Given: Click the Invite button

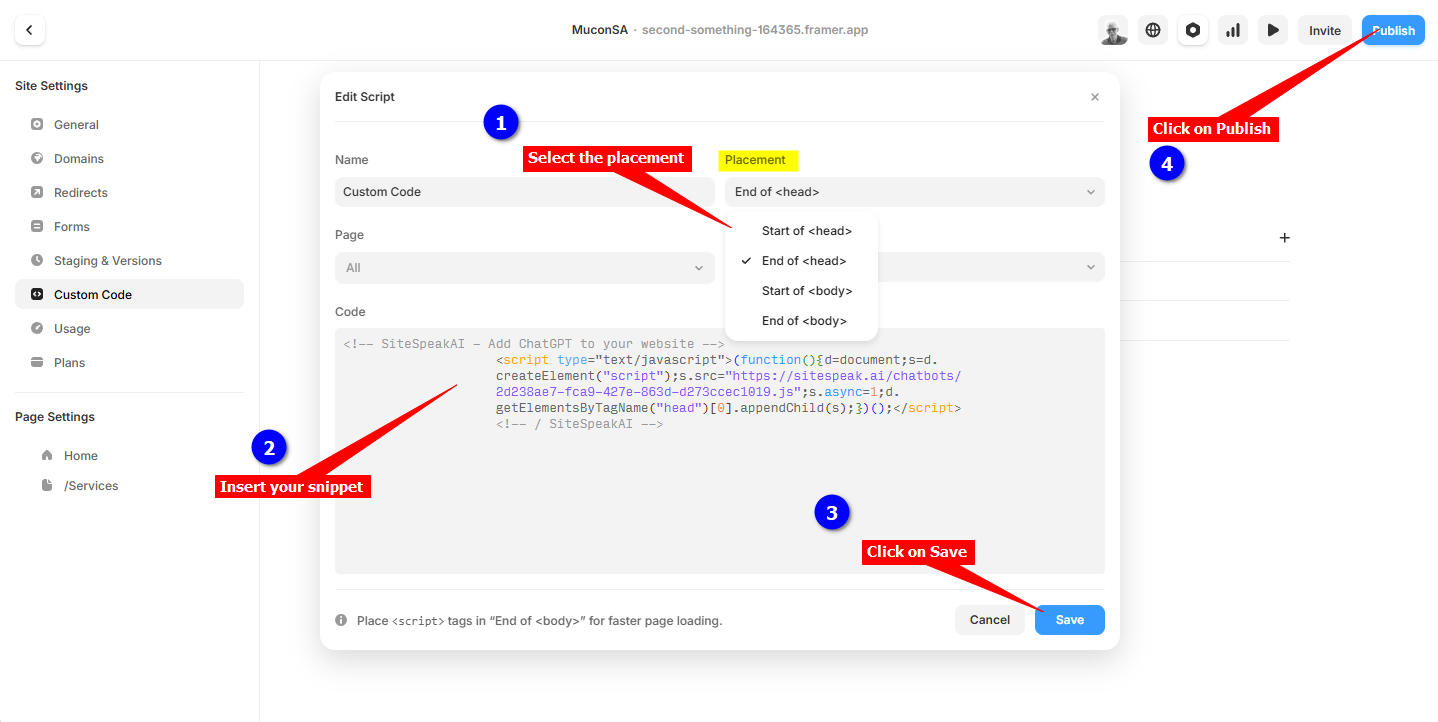Looking at the screenshot, I should coord(1325,30).
